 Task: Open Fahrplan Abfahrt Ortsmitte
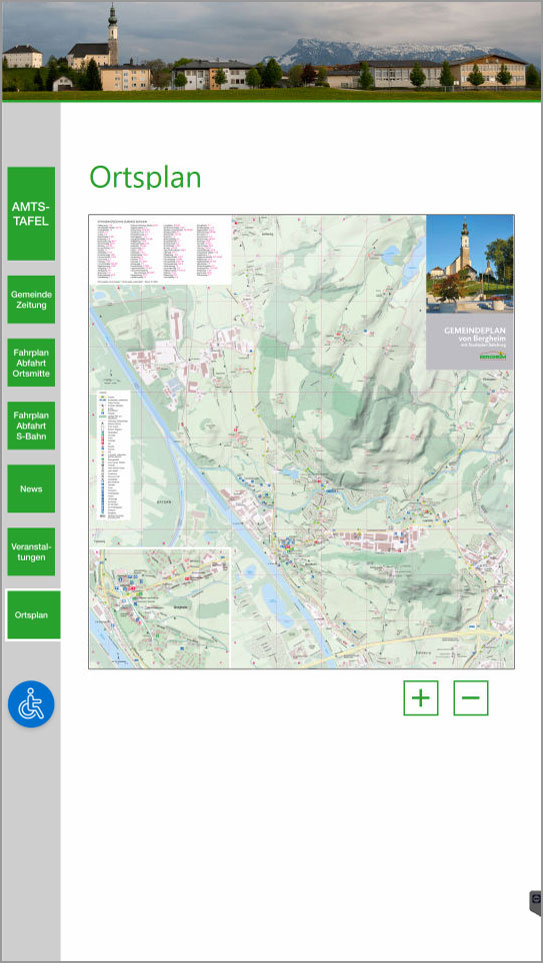(31, 362)
